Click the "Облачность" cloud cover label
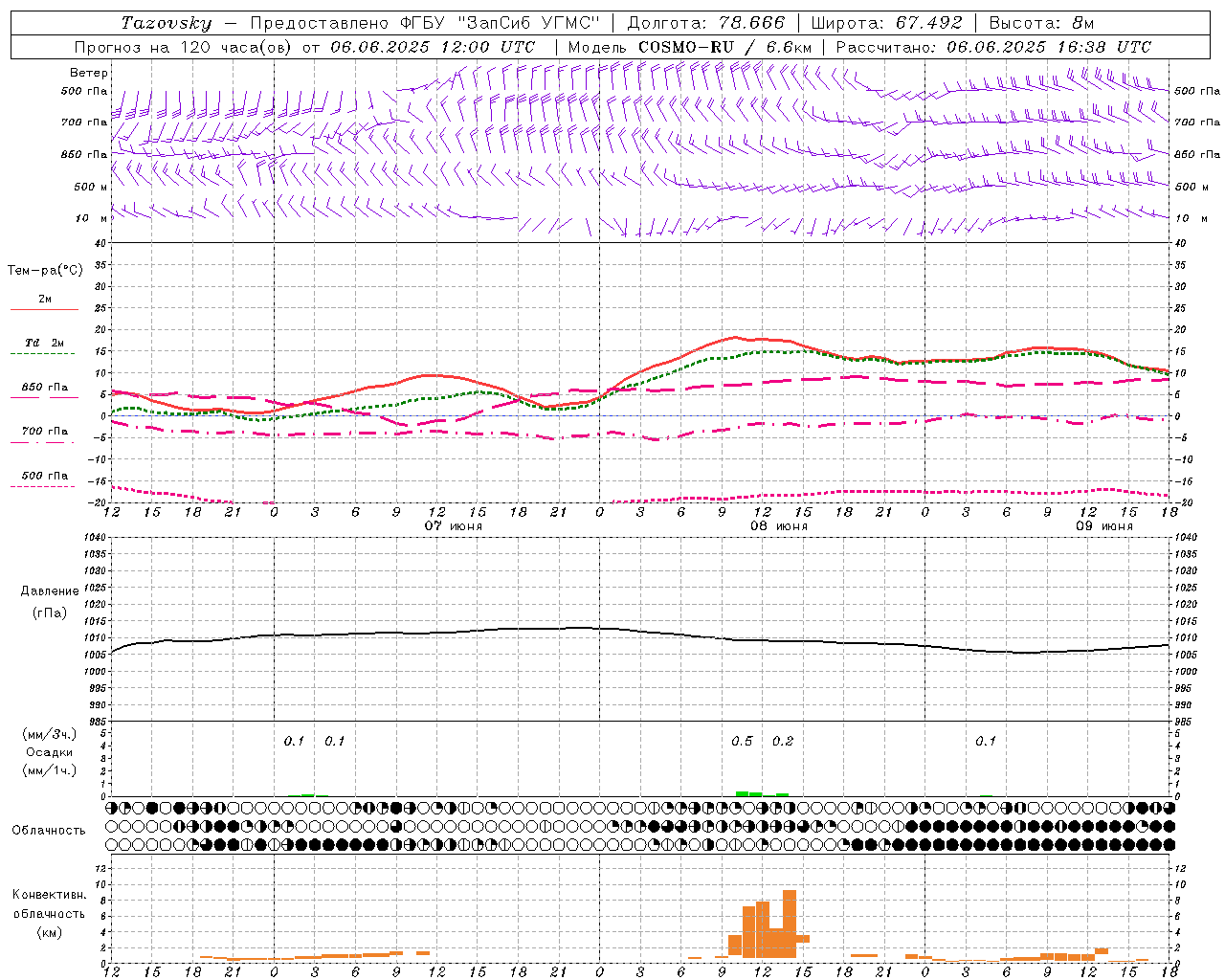This screenshot has width=1225, height=980. coord(49,831)
